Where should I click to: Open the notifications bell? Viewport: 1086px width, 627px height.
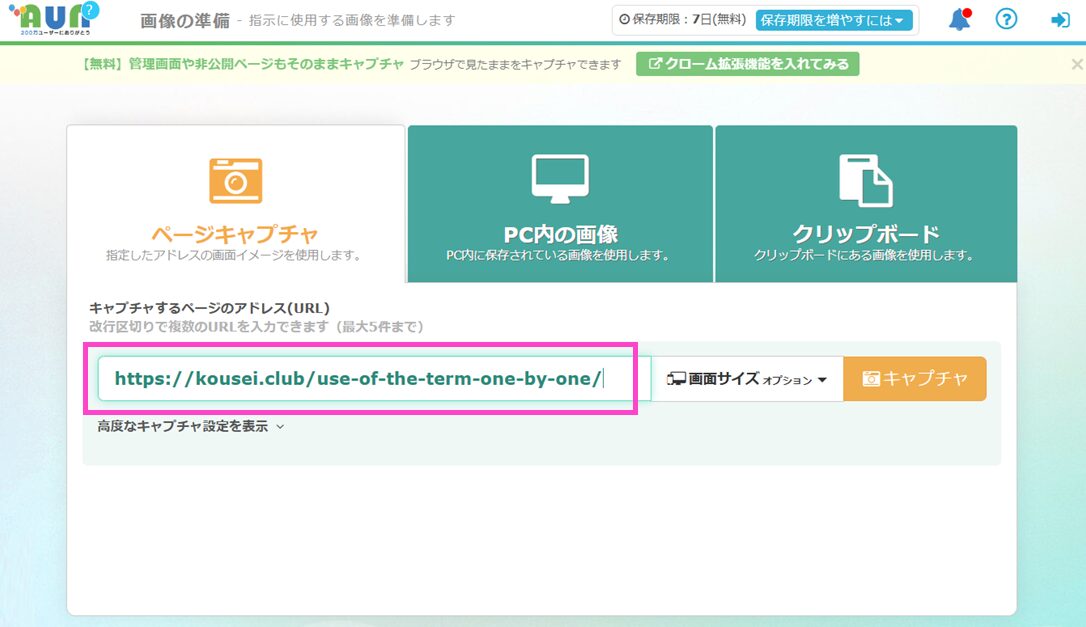pos(959,20)
